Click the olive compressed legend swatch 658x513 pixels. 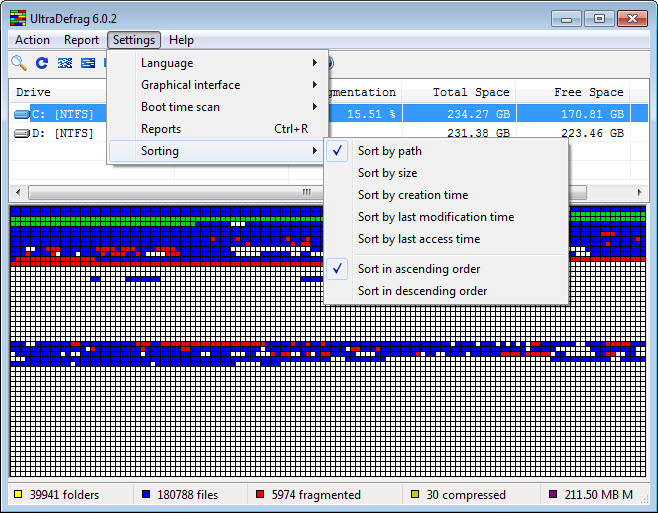coord(415,494)
